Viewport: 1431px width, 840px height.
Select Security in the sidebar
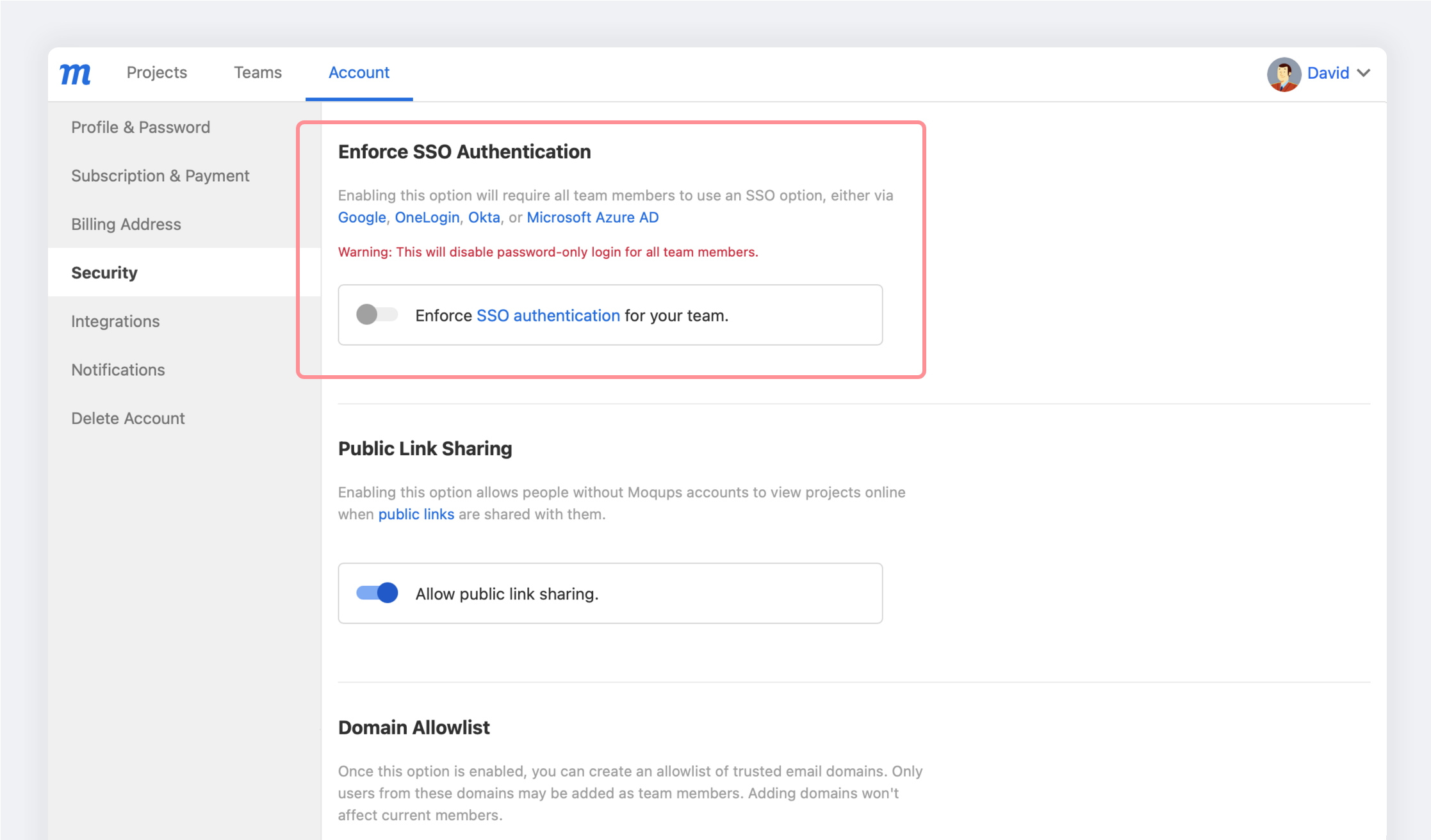(104, 273)
